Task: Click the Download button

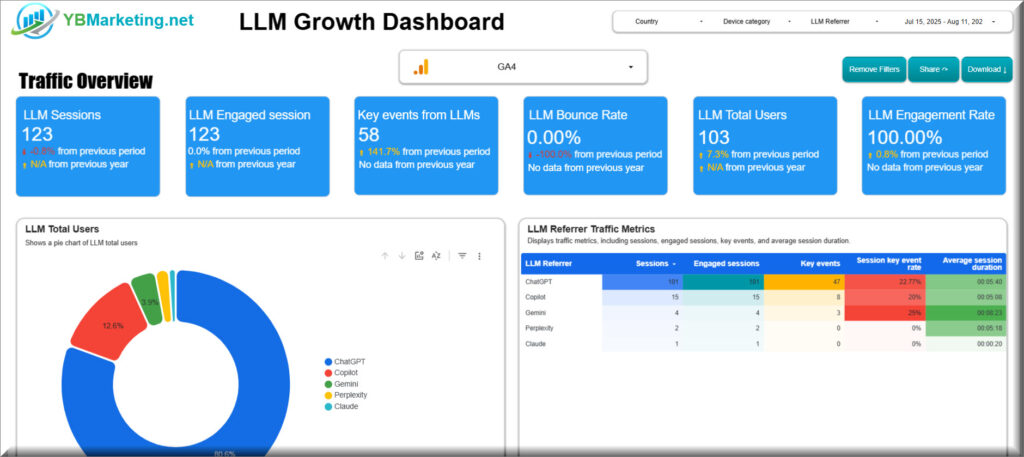Action: [987, 69]
